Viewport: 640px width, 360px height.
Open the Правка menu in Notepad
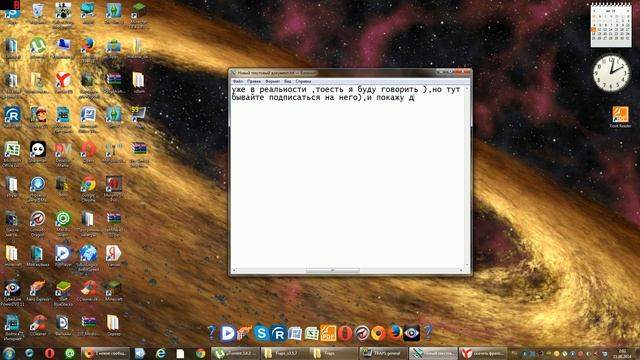click(x=253, y=81)
